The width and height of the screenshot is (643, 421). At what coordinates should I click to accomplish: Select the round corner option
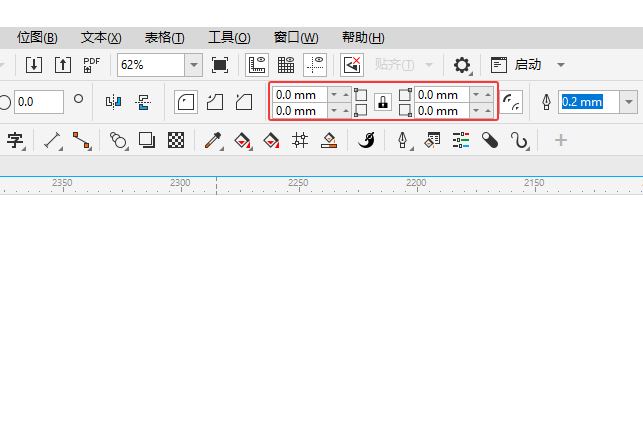[186, 102]
